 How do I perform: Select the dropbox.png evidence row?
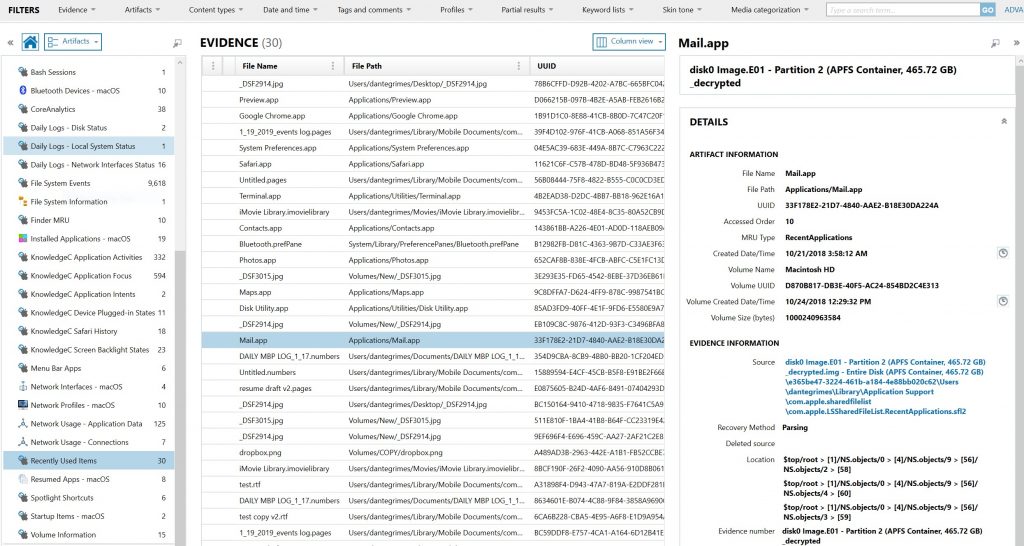point(433,452)
